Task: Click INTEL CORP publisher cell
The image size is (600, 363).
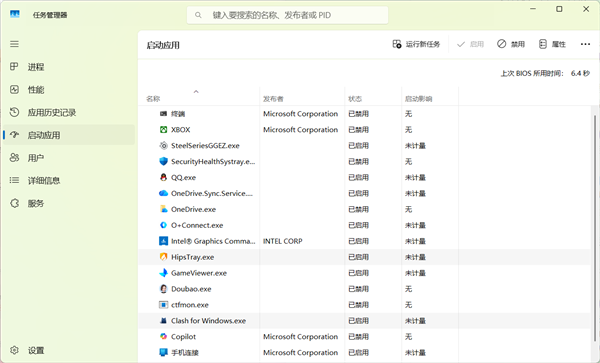Action: (282, 241)
